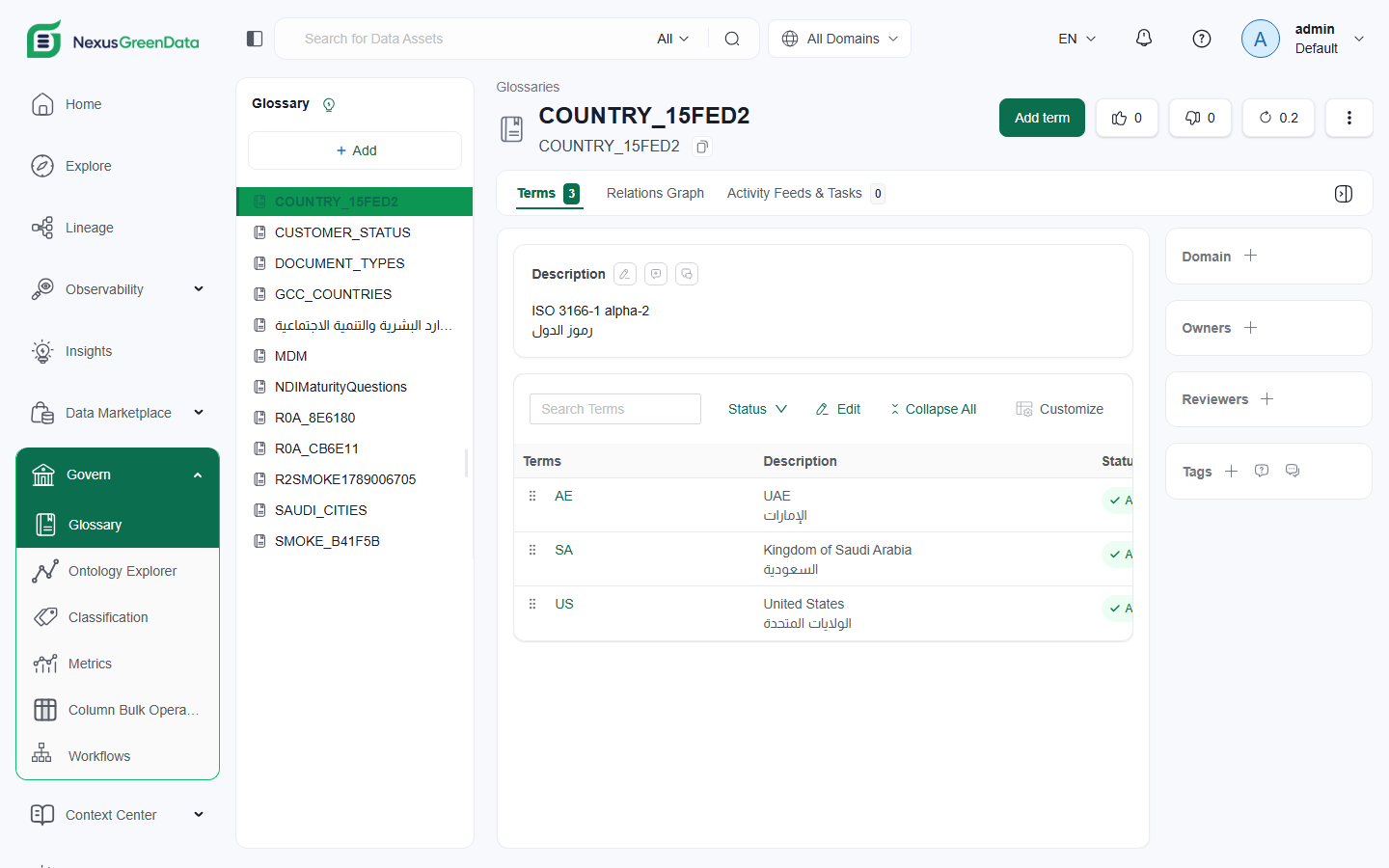This screenshot has width=1389, height=868.
Task: Copy the COUNTRY_15FED2 glossary name
Action: tap(703, 147)
